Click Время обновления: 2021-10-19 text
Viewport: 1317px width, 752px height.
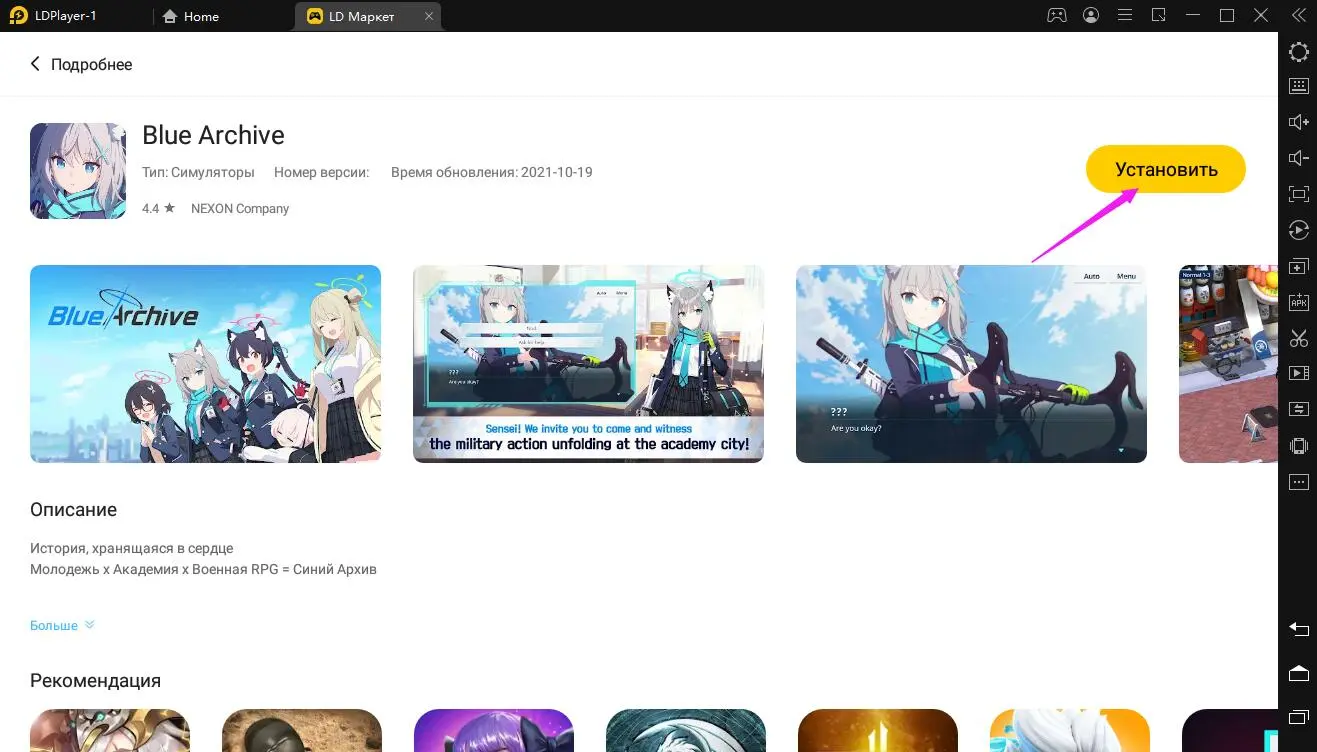tap(491, 172)
